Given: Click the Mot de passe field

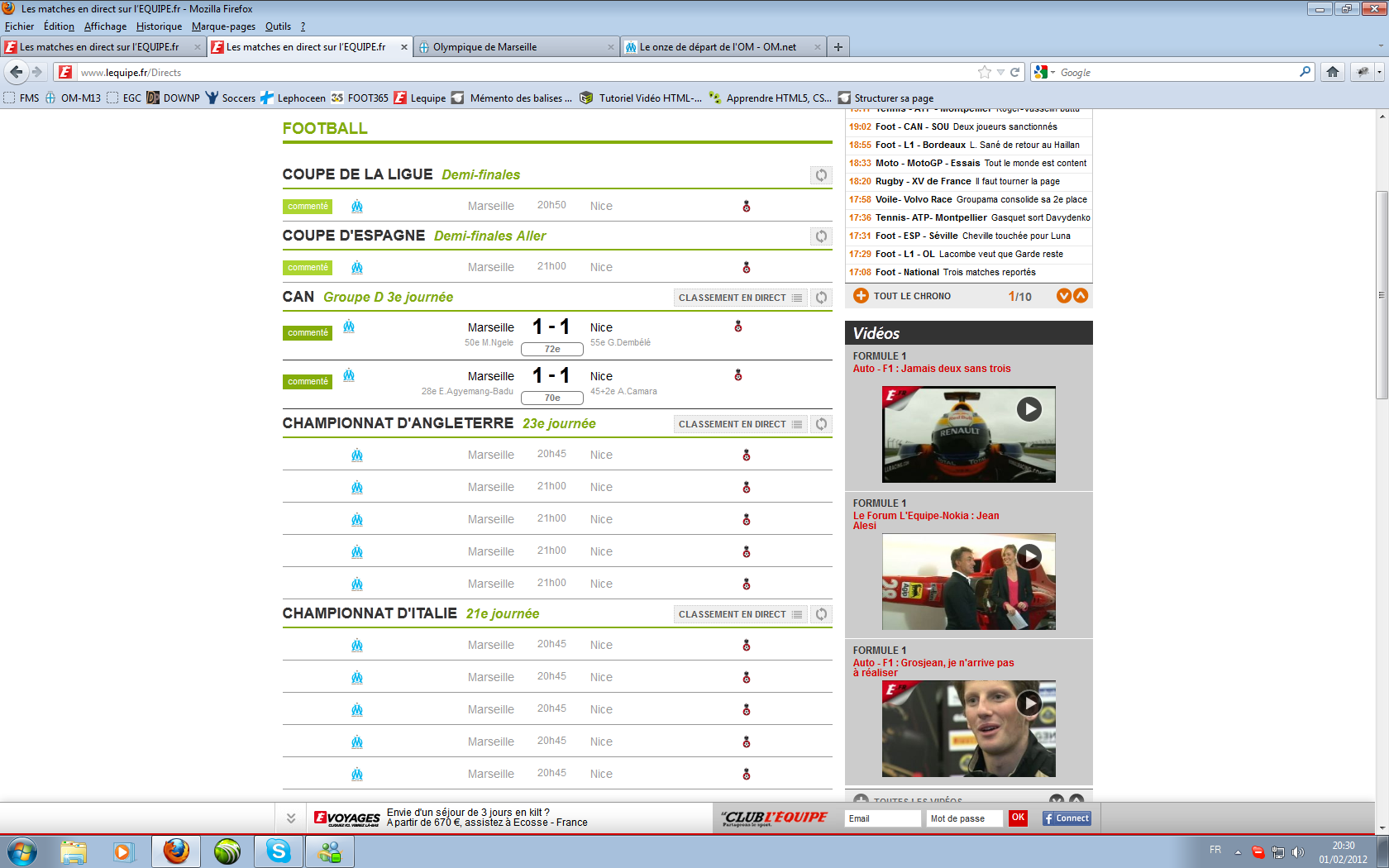Looking at the screenshot, I should [964, 818].
